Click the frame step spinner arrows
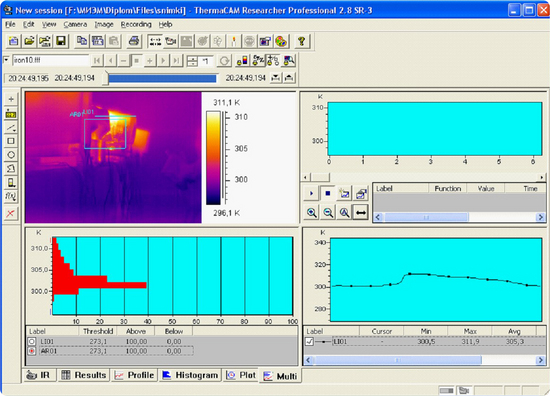 tap(192, 61)
